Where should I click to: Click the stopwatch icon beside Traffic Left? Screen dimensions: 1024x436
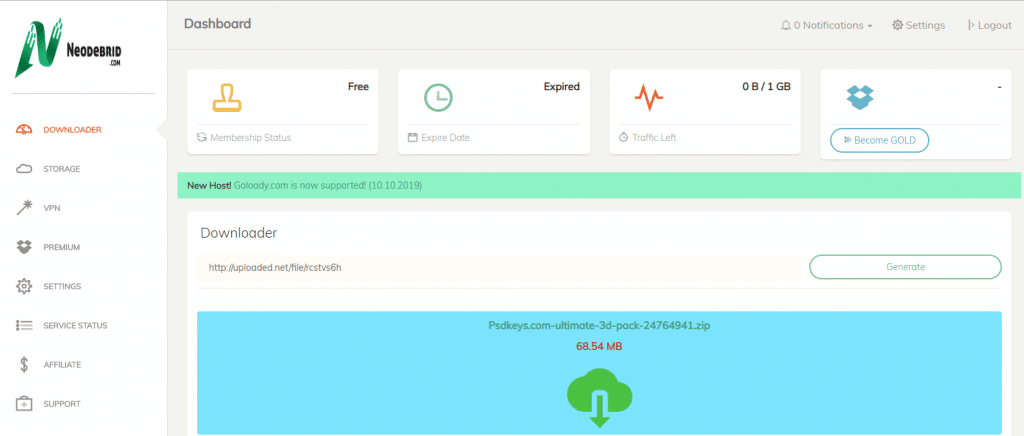624,138
